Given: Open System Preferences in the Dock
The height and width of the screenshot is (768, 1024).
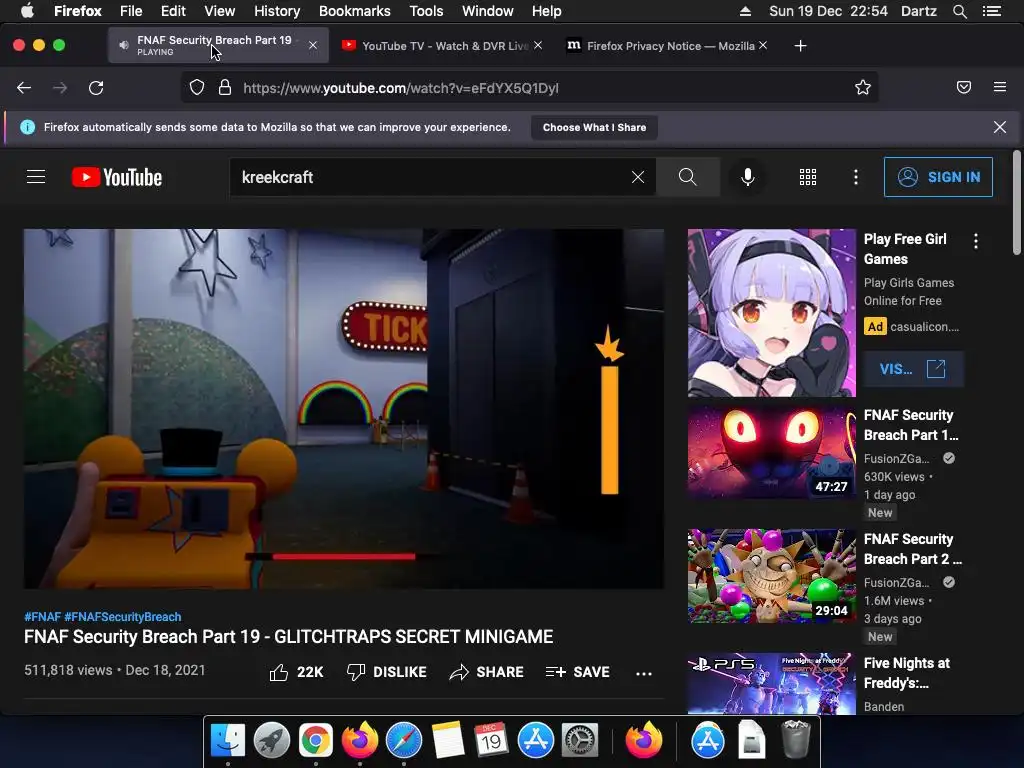Looking at the screenshot, I should tap(579, 741).
